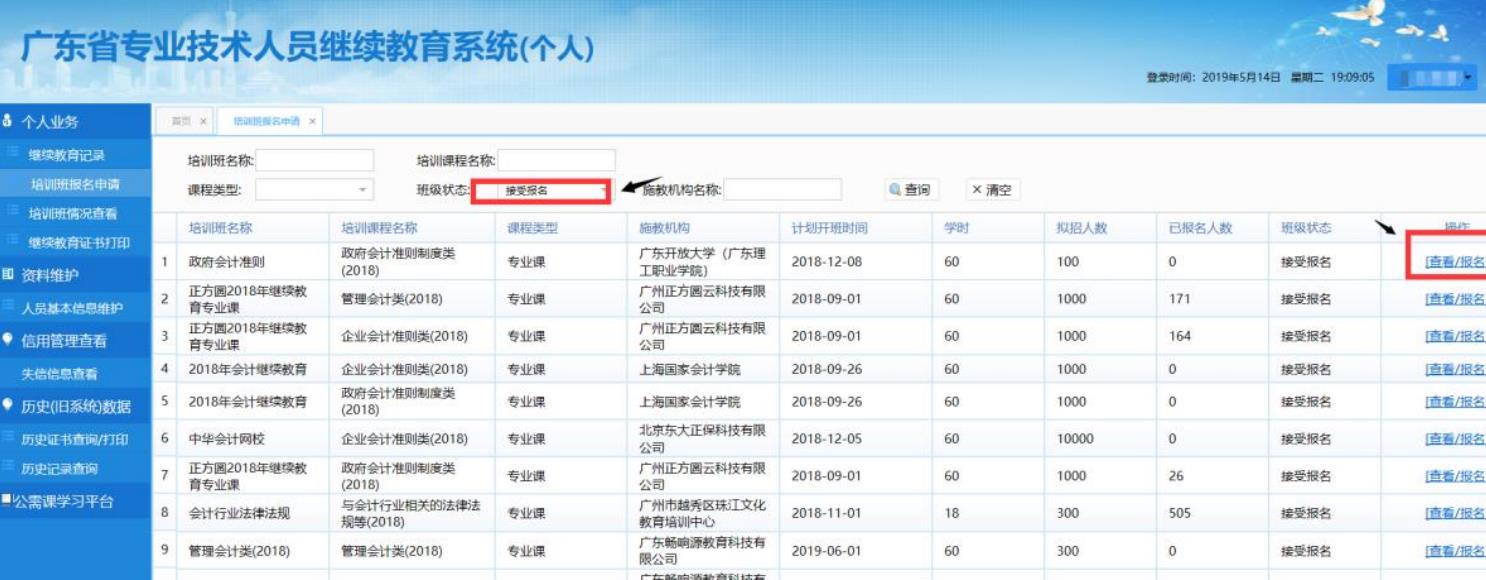Click the list icon beside 继续教育记录
This screenshot has width=1486, height=580.
(x=13, y=154)
